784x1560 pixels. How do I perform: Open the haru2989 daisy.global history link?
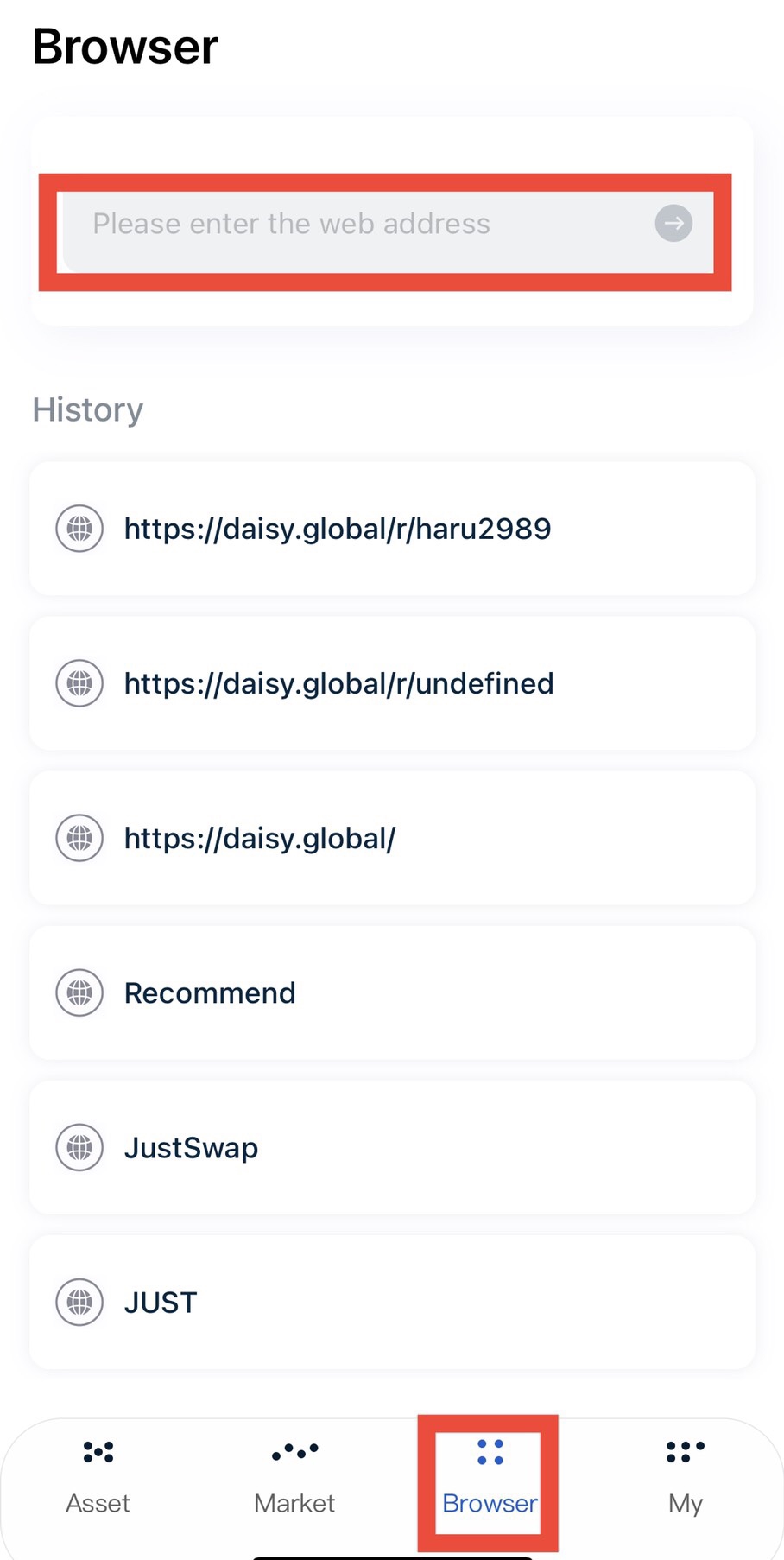point(392,529)
